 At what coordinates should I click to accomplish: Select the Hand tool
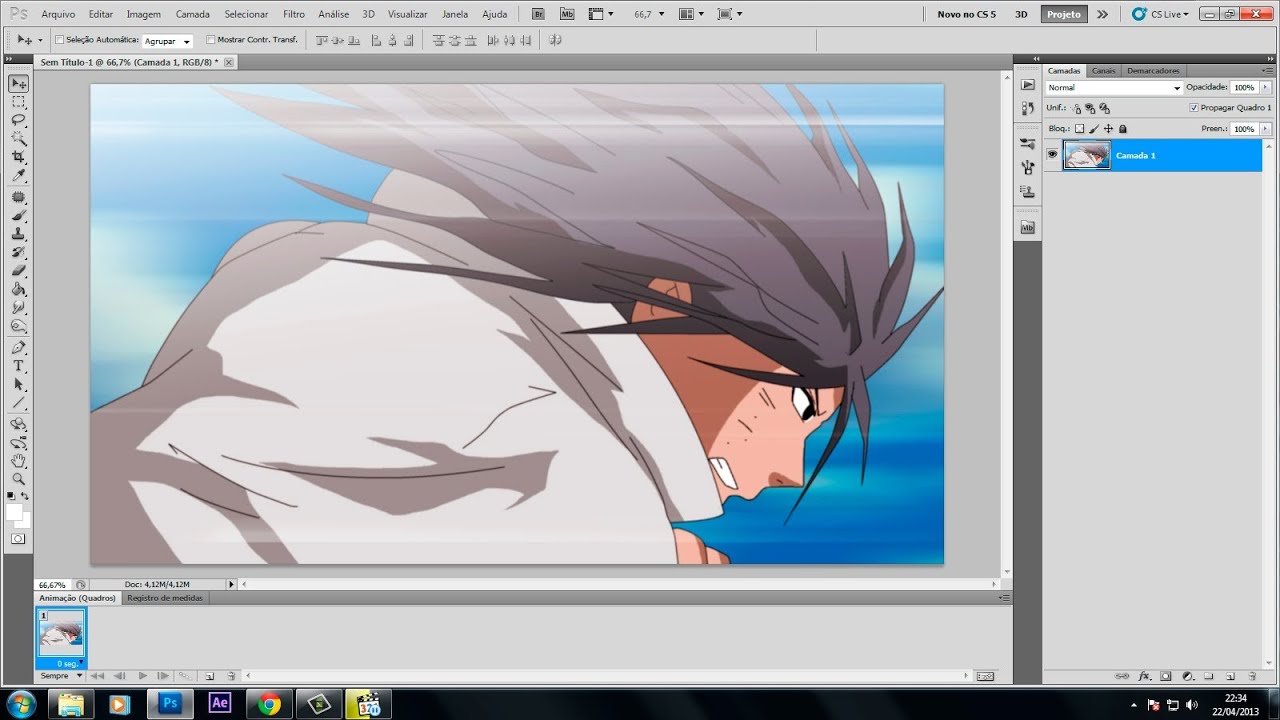[x=18, y=461]
